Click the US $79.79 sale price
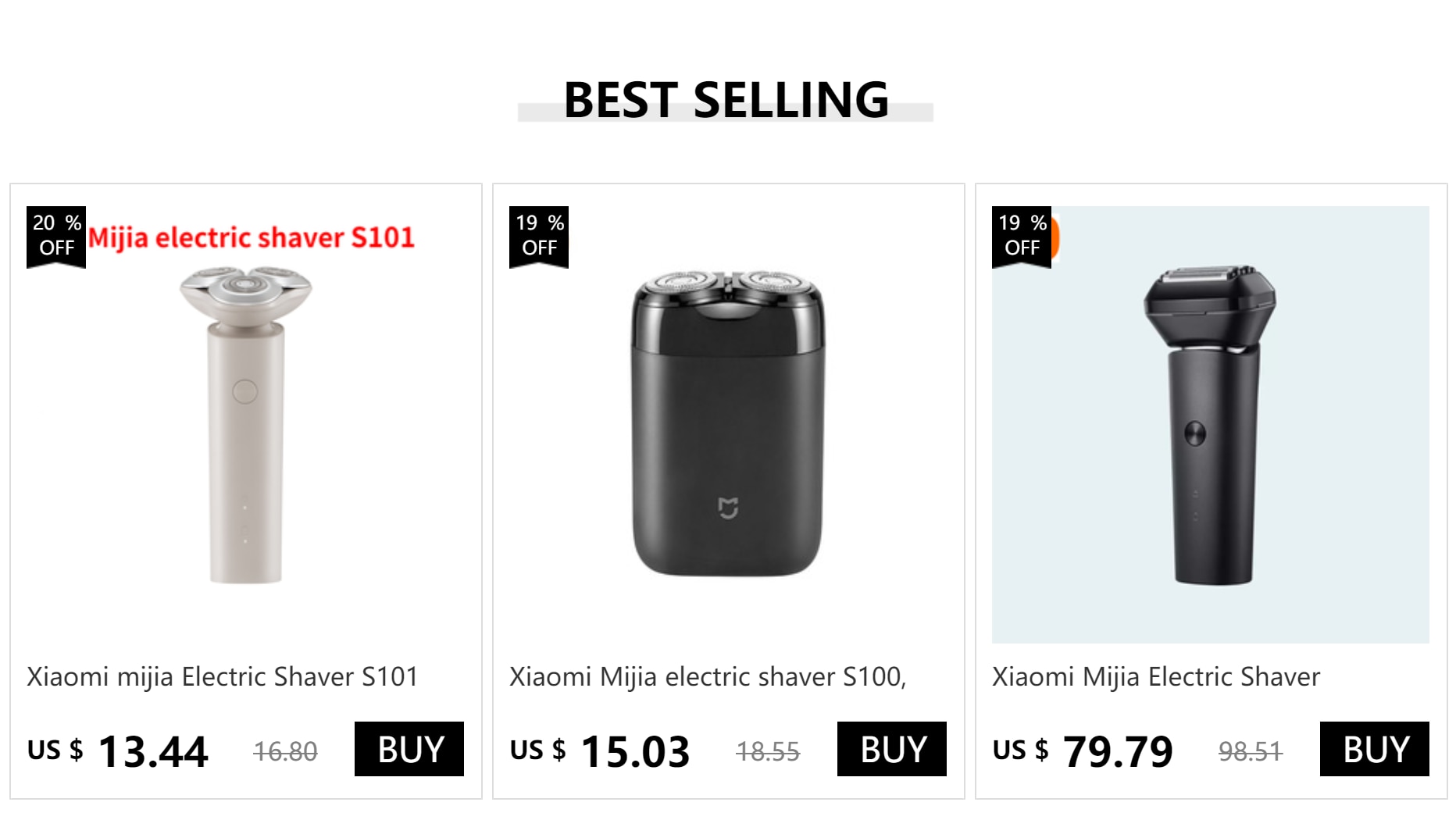This screenshot has width=1456, height=820. [1083, 751]
